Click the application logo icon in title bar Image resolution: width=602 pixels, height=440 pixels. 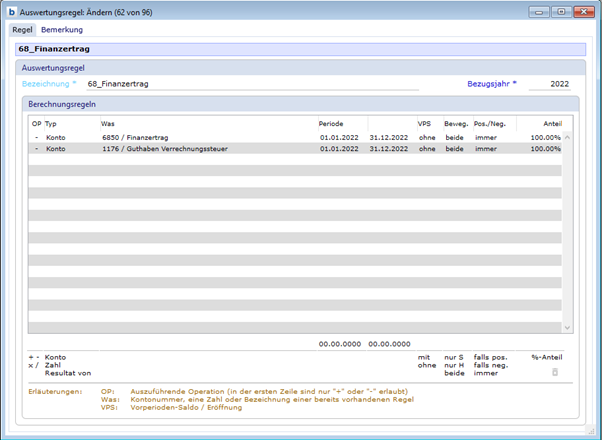(11, 11)
